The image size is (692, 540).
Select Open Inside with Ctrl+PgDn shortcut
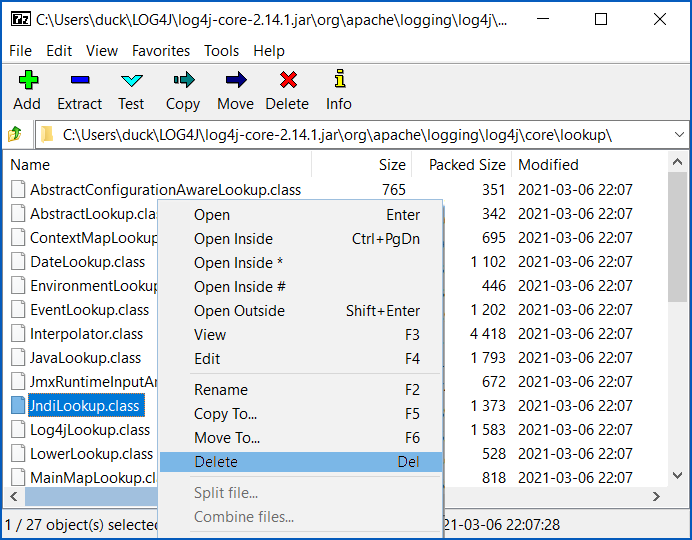pos(301,239)
